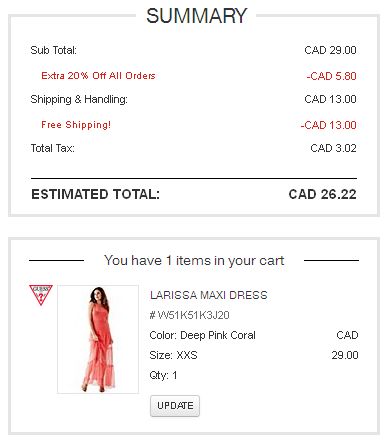
Task: Click the ESTIMATED TOTAL label
Action: pyautogui.click(x=95, y=194)
